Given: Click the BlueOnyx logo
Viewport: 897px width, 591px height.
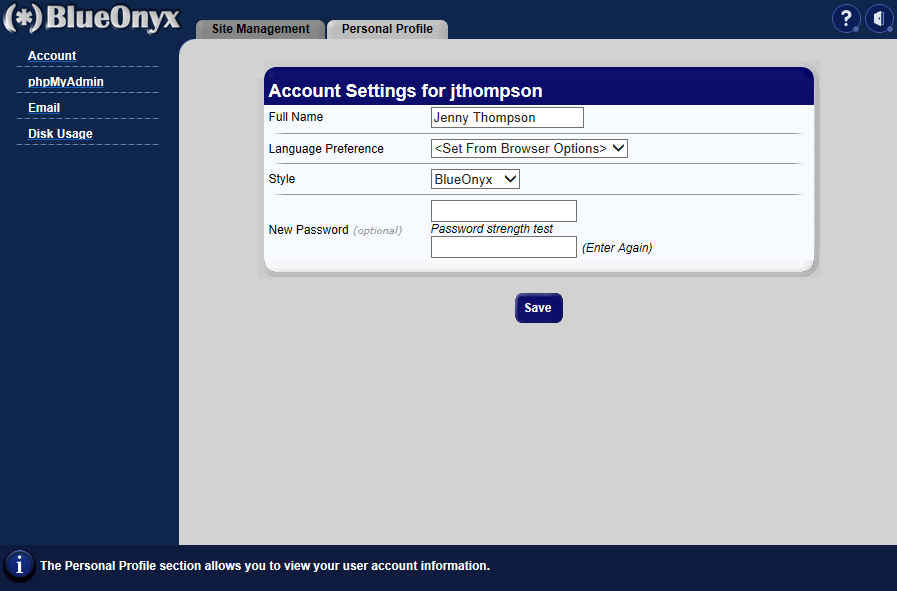Looking at the screenshot, I should click(x=92, y=19).
